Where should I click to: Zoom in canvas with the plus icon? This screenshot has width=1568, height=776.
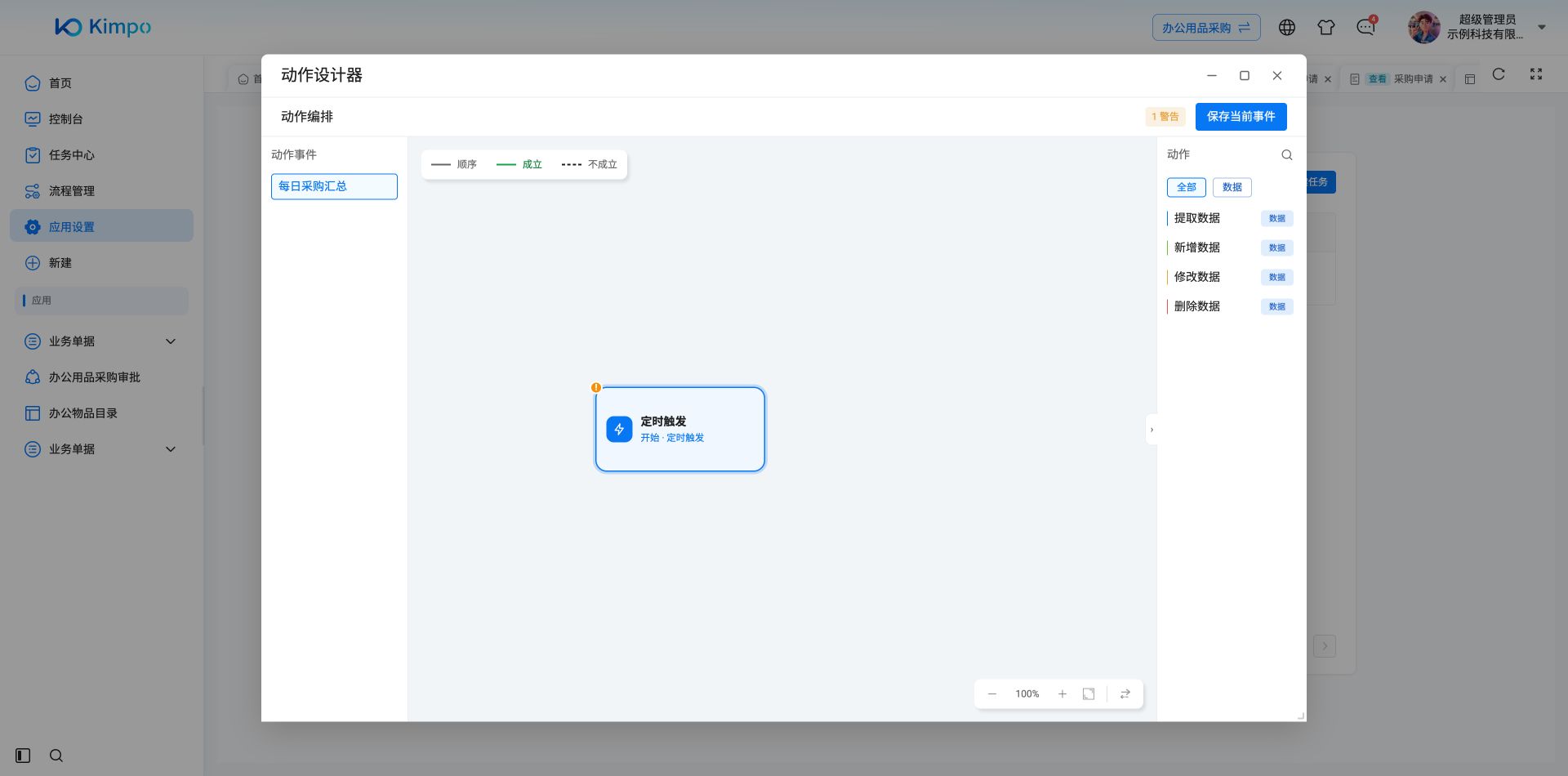1062,694
